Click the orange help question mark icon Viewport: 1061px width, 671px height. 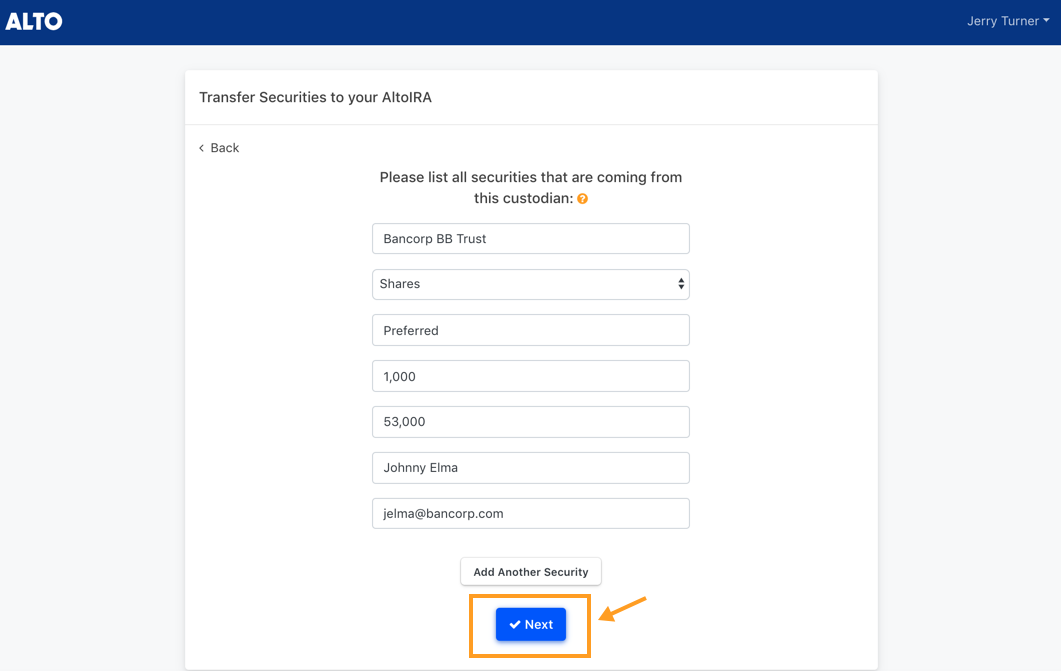[x=583, y=199]
